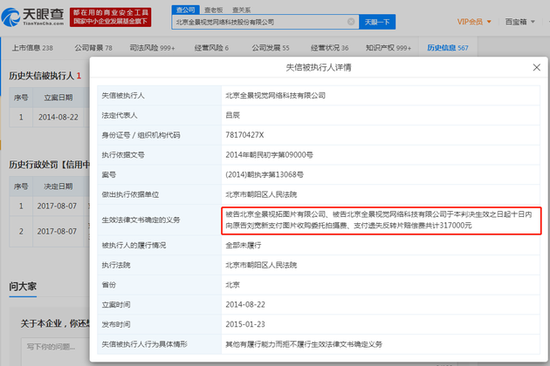Select organization code 78170427X
This screenshot has height=366, width=550.
pyautogui.click(x=244, y=135)
